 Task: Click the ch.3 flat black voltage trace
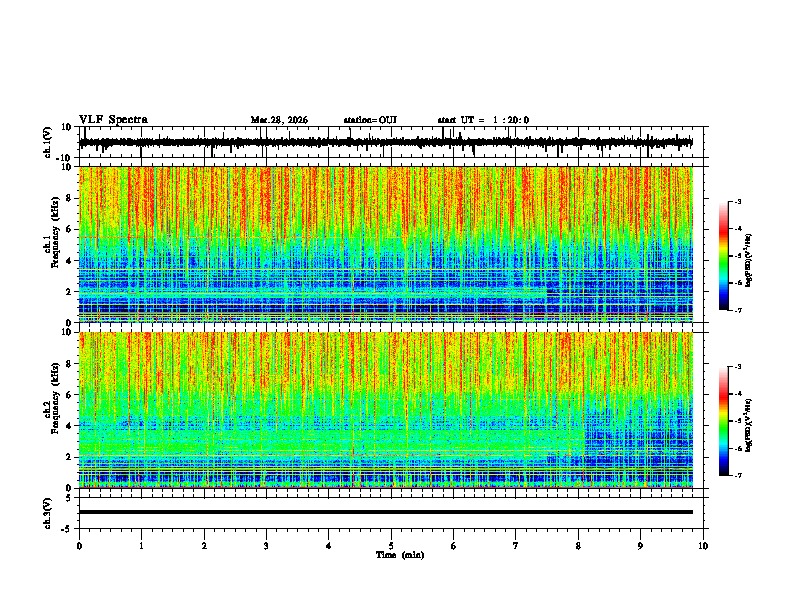pos(385,512)
